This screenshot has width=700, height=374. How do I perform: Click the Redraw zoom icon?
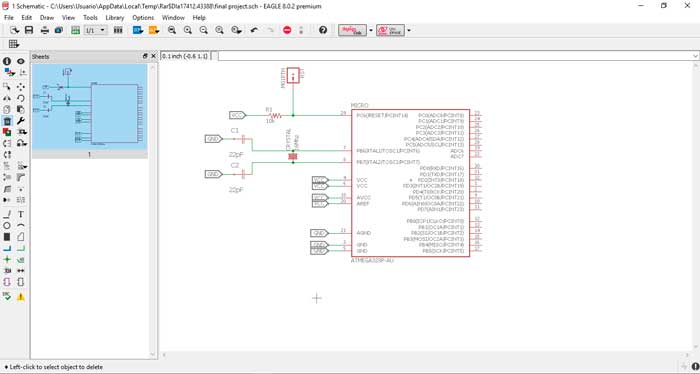(219, 30)
